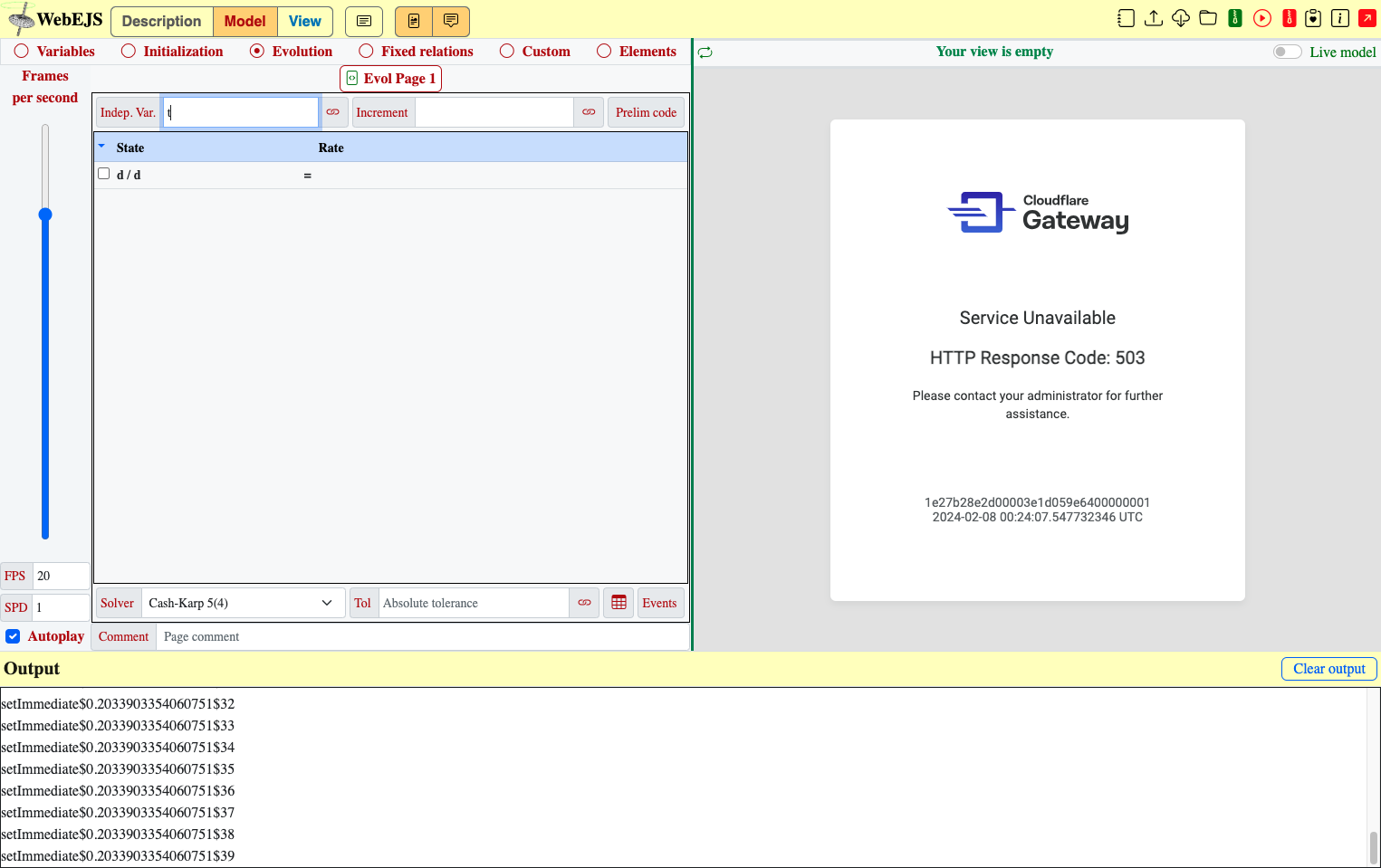1381x868 pixels.
Task: Open the red table grid icon
Action: click(x=619, y=603)
